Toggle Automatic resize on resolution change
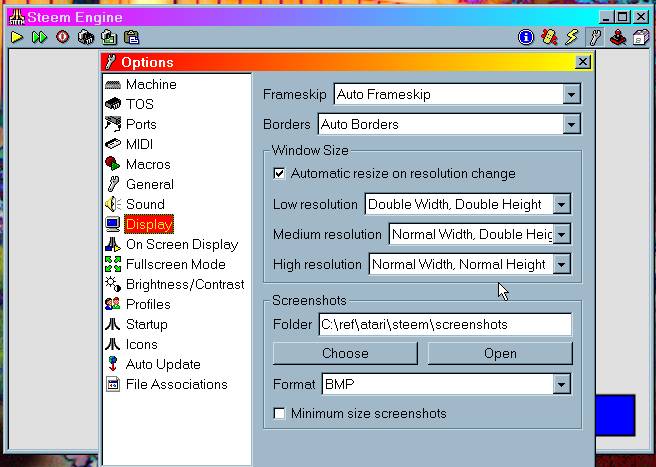656x467 pixels. [x=279, y=174]
